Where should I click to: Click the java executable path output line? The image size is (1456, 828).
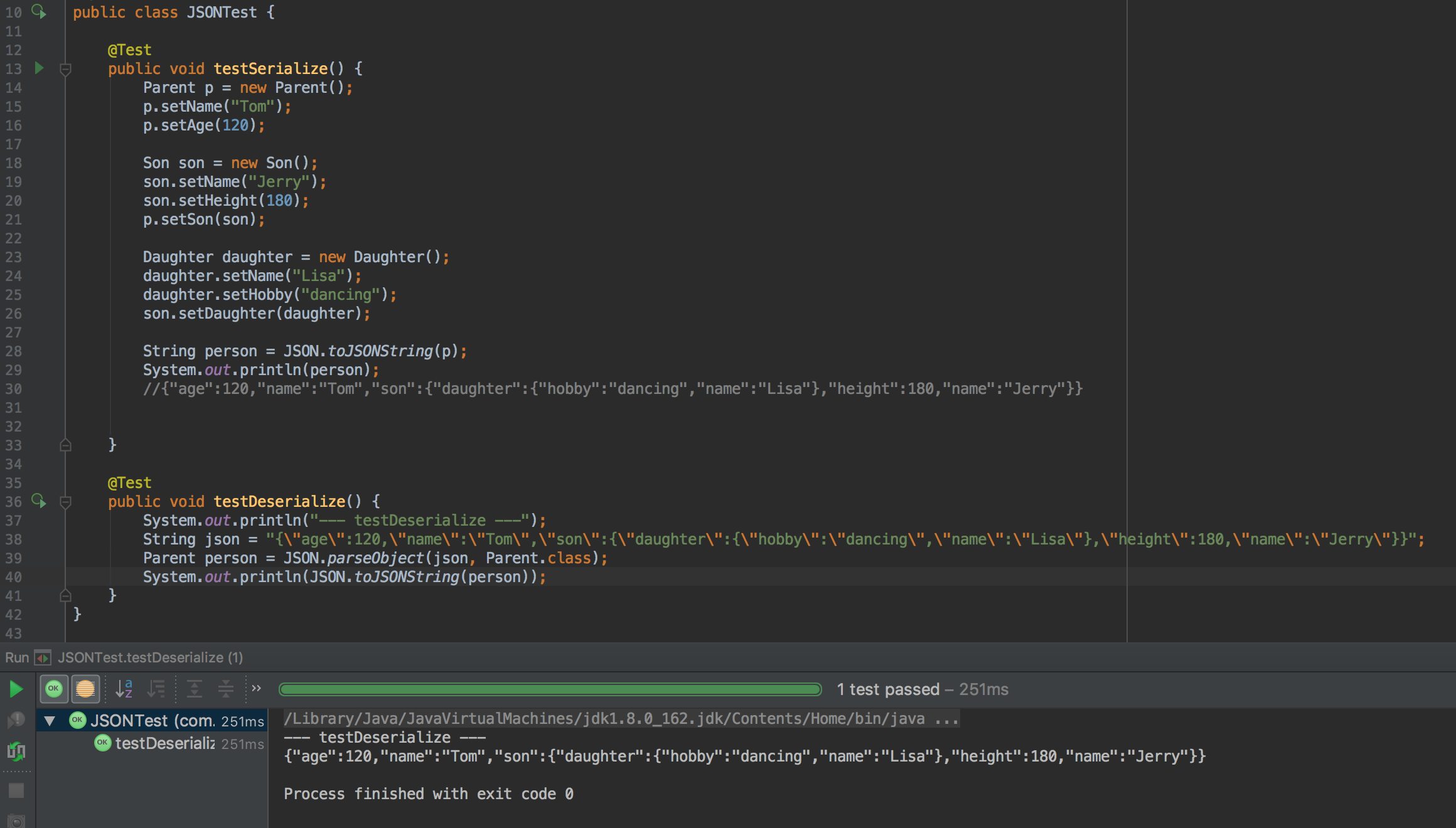point(620,719)
